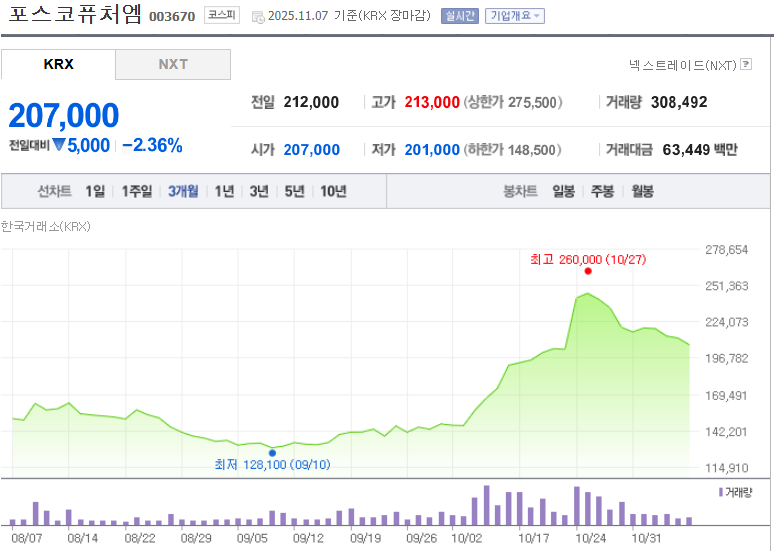Click the -2.36% change rate

tap(152, 145)
